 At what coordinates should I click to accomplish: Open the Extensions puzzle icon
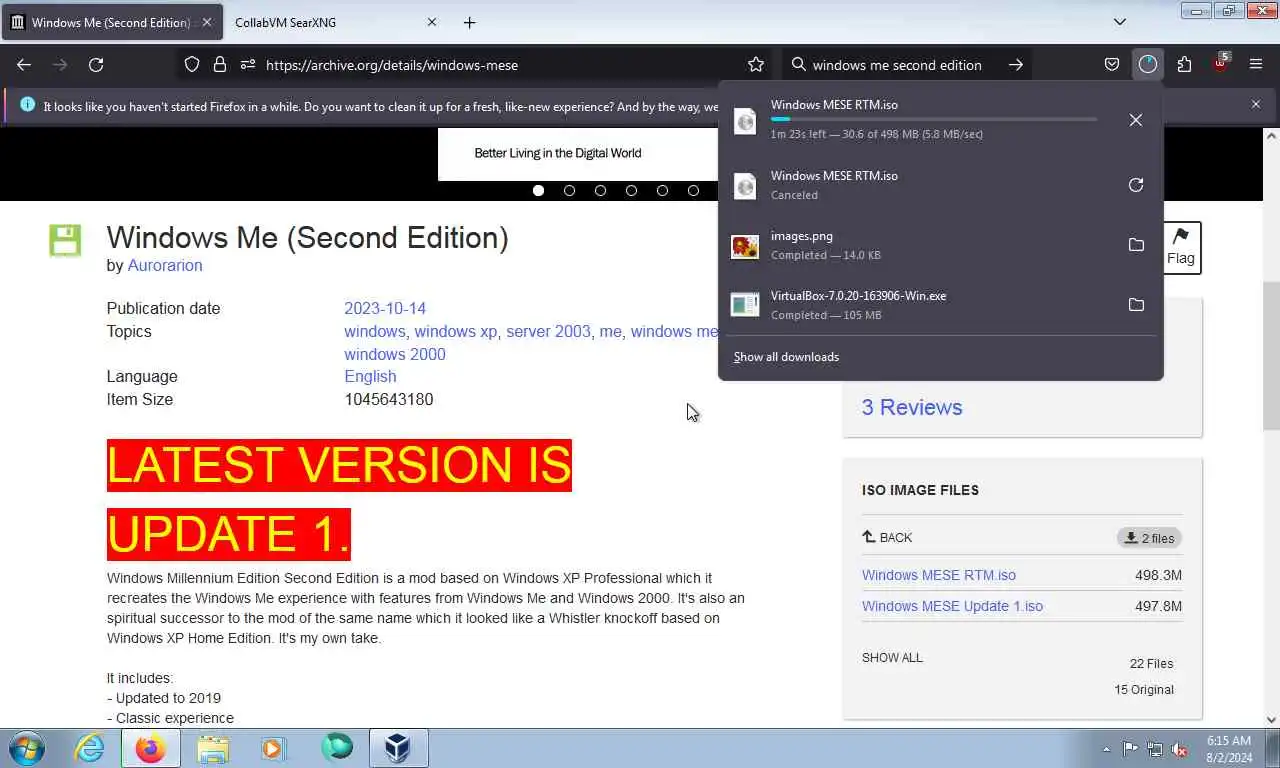[1184, 65]
